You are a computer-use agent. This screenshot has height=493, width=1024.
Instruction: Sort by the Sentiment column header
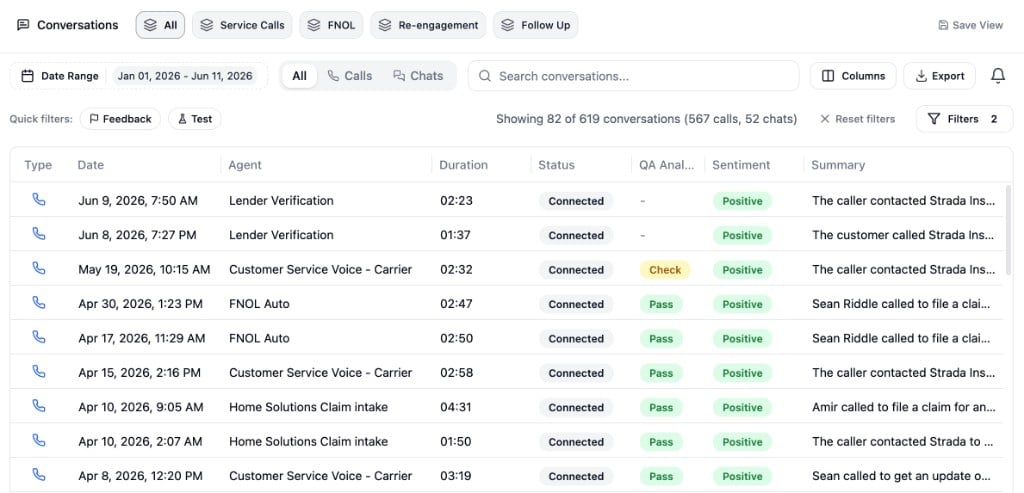point(741,165)
